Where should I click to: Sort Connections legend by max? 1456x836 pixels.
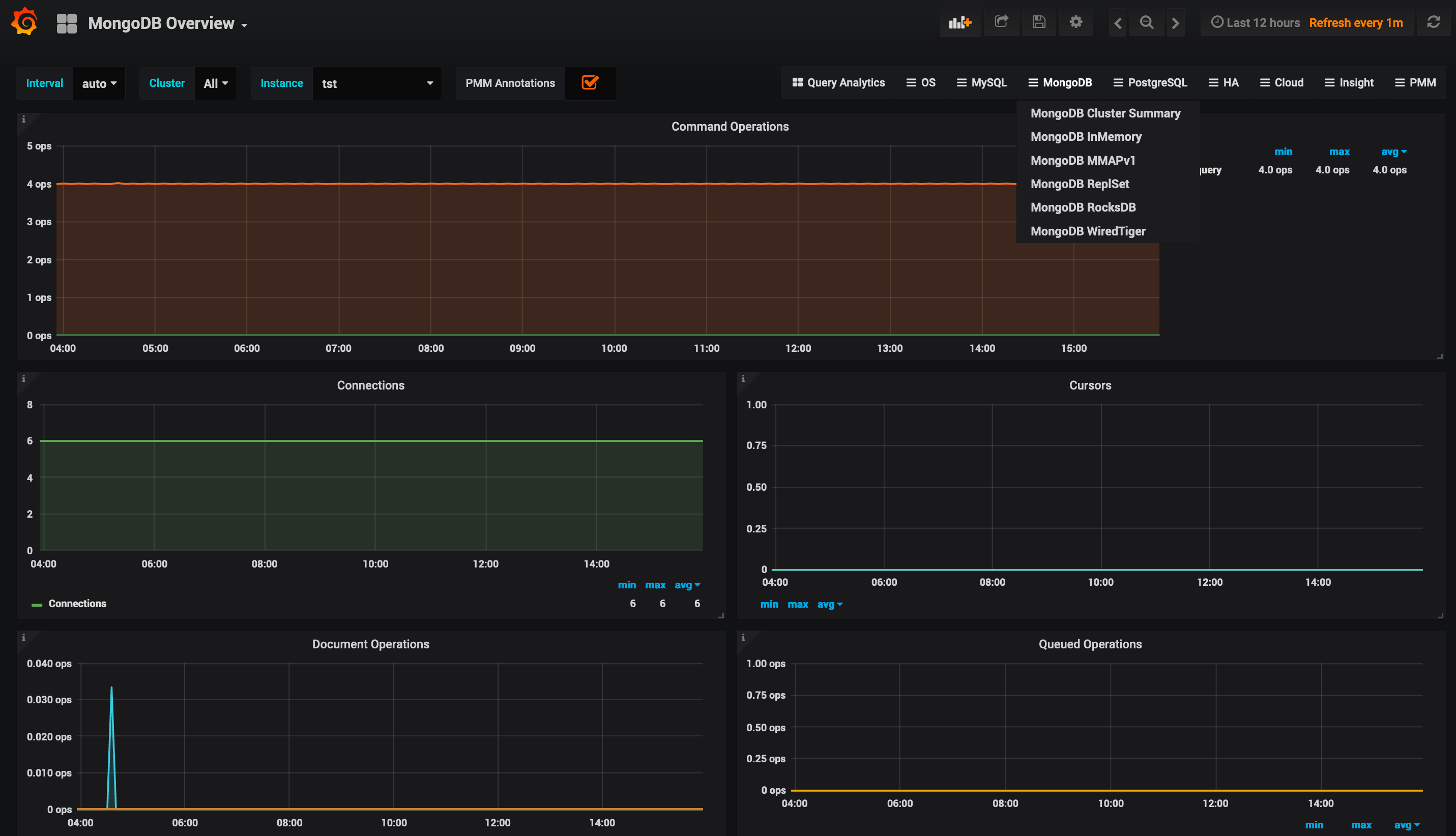click(655, 584)
